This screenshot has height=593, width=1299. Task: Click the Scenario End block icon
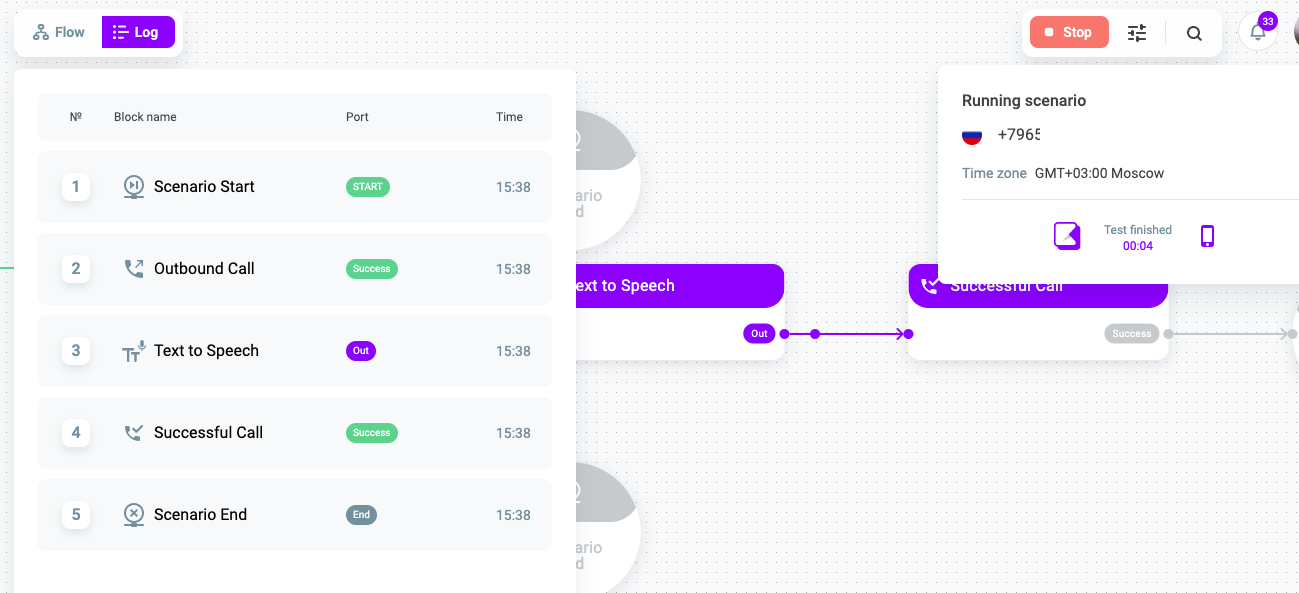(x=134, y=515)
